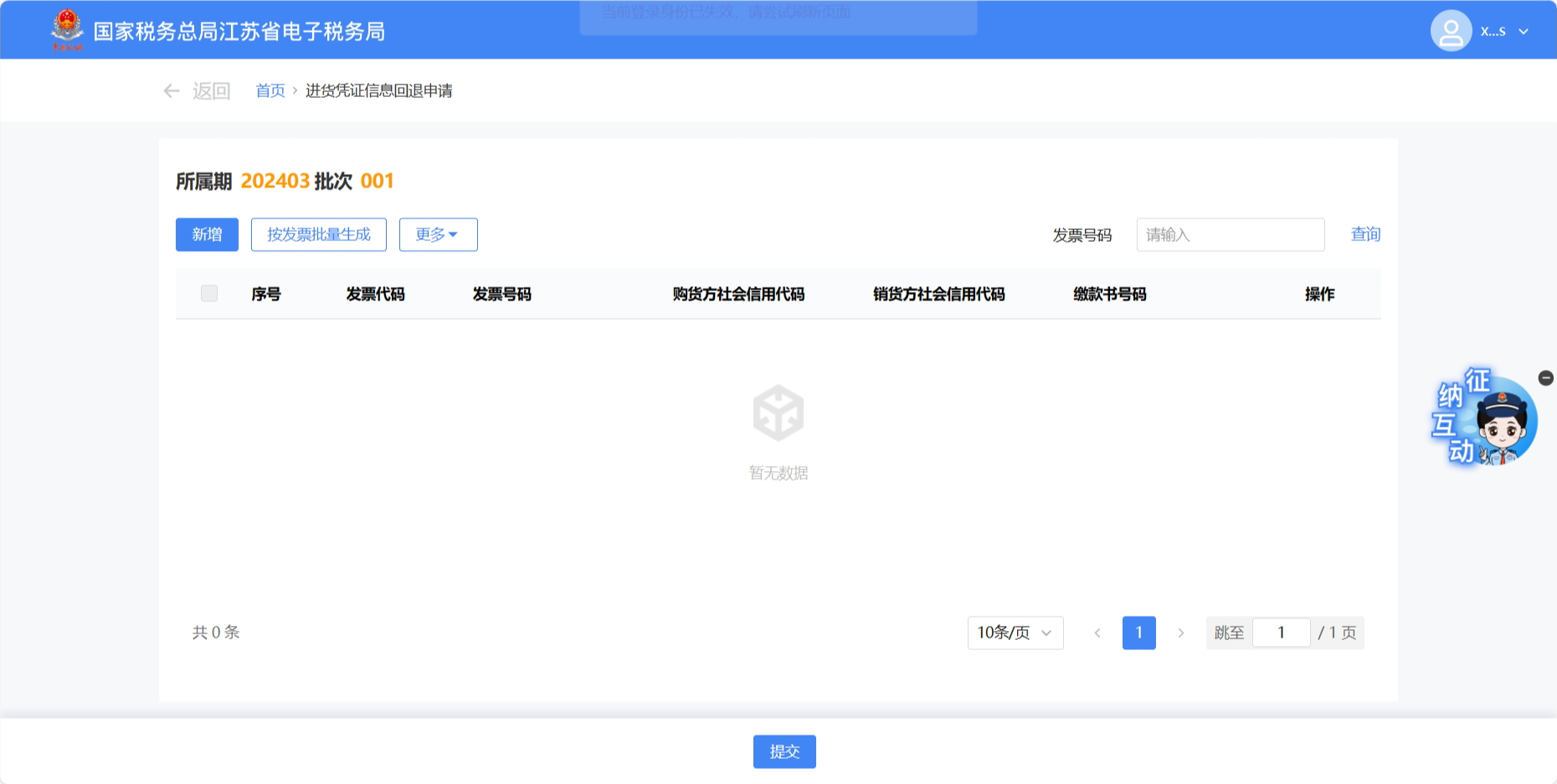Screen dimensions: 1557x784
Task: Go to the next page arrow
Action: pos(1180,633)
